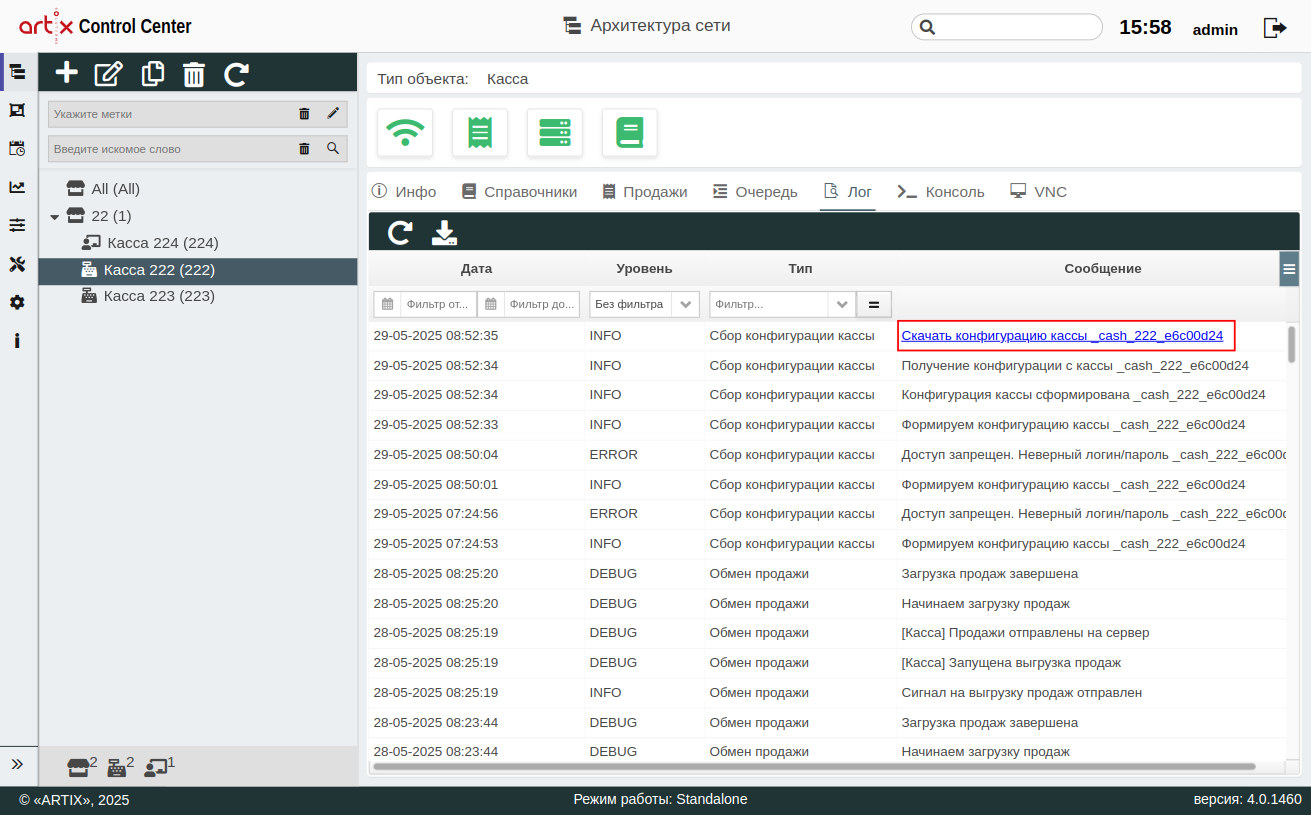Open the gear configuration sidebar icon
The width and height of the screenshot is (1311, 815).
tap(17, 302)
